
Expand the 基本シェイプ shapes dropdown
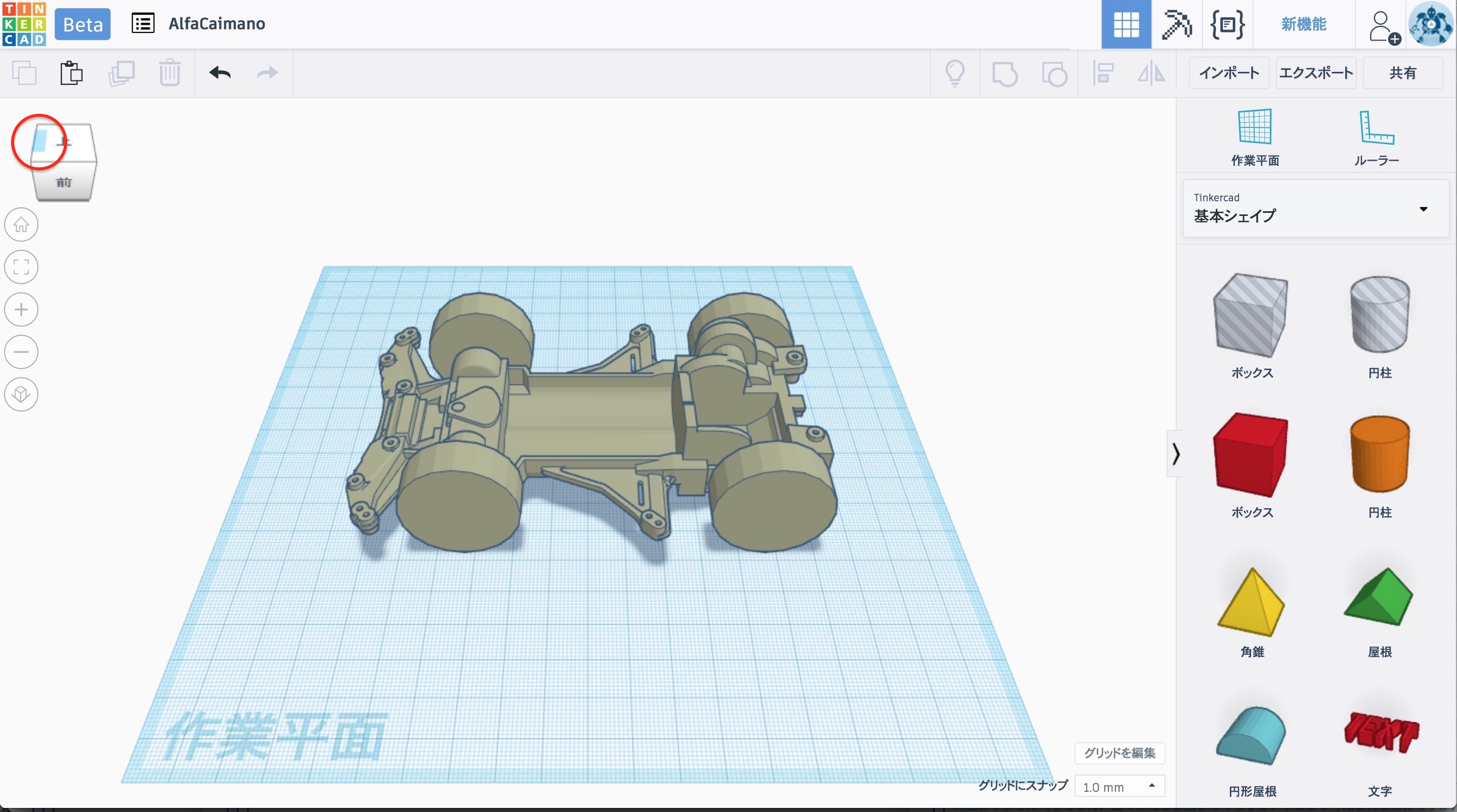pos(1423,209)
